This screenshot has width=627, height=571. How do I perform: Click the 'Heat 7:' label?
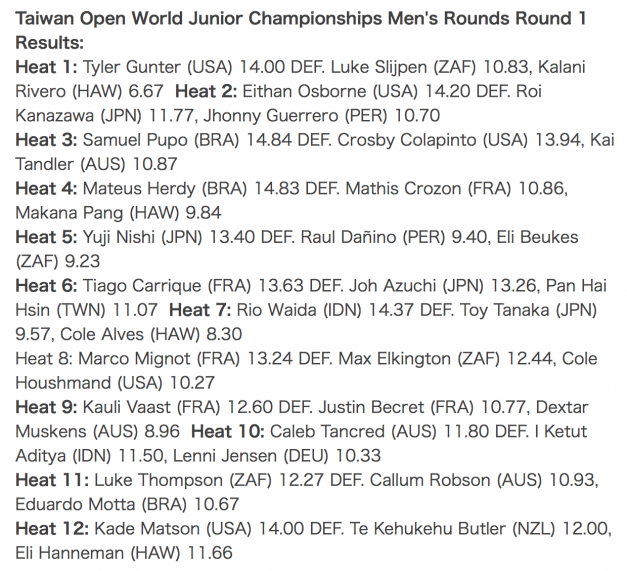tap(200, 310)
